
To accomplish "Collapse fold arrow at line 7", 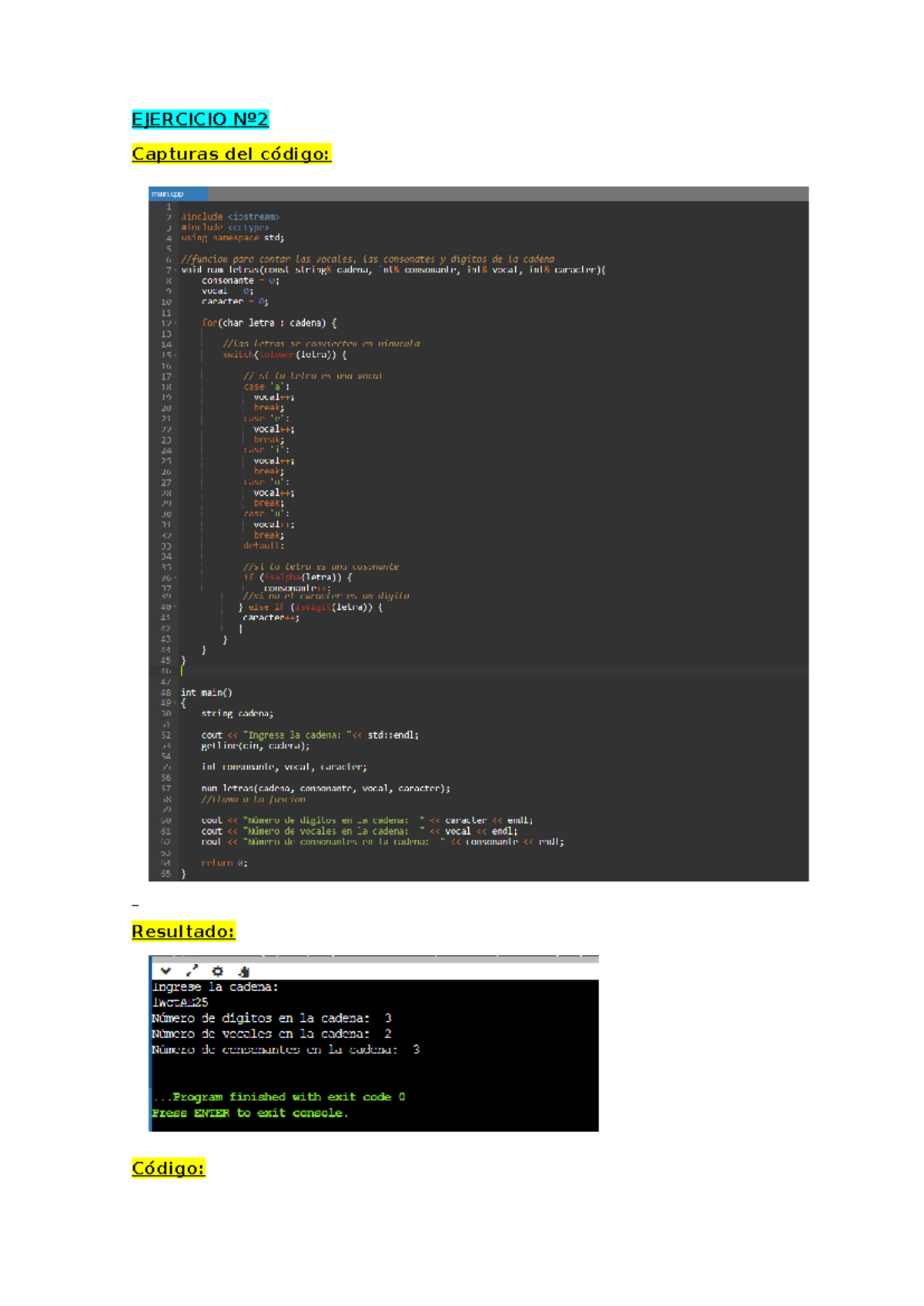I will 176,270.
